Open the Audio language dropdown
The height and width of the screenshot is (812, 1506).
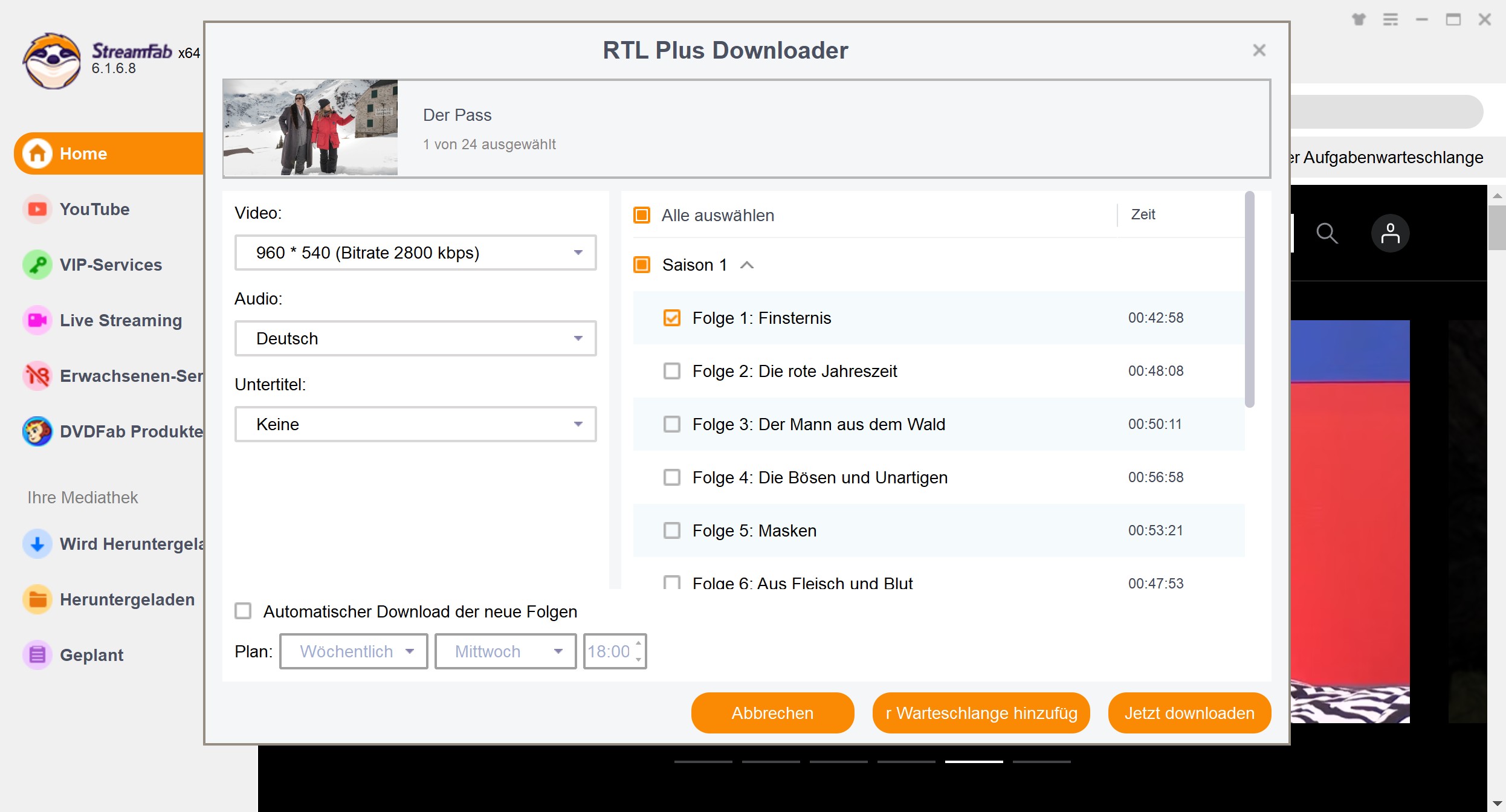tap(416, 338)
